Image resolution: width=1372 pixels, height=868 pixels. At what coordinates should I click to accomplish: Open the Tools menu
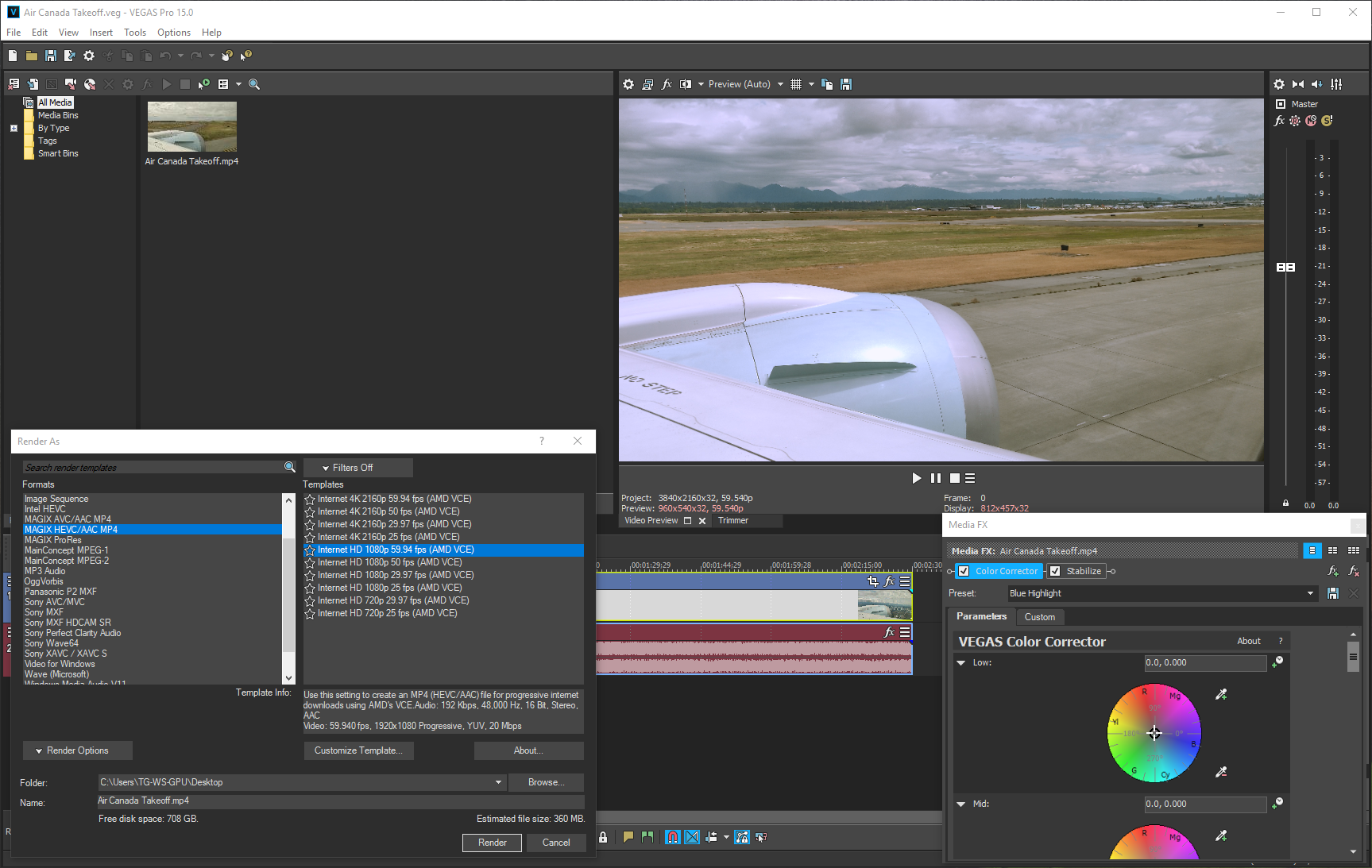click(135, 33)
